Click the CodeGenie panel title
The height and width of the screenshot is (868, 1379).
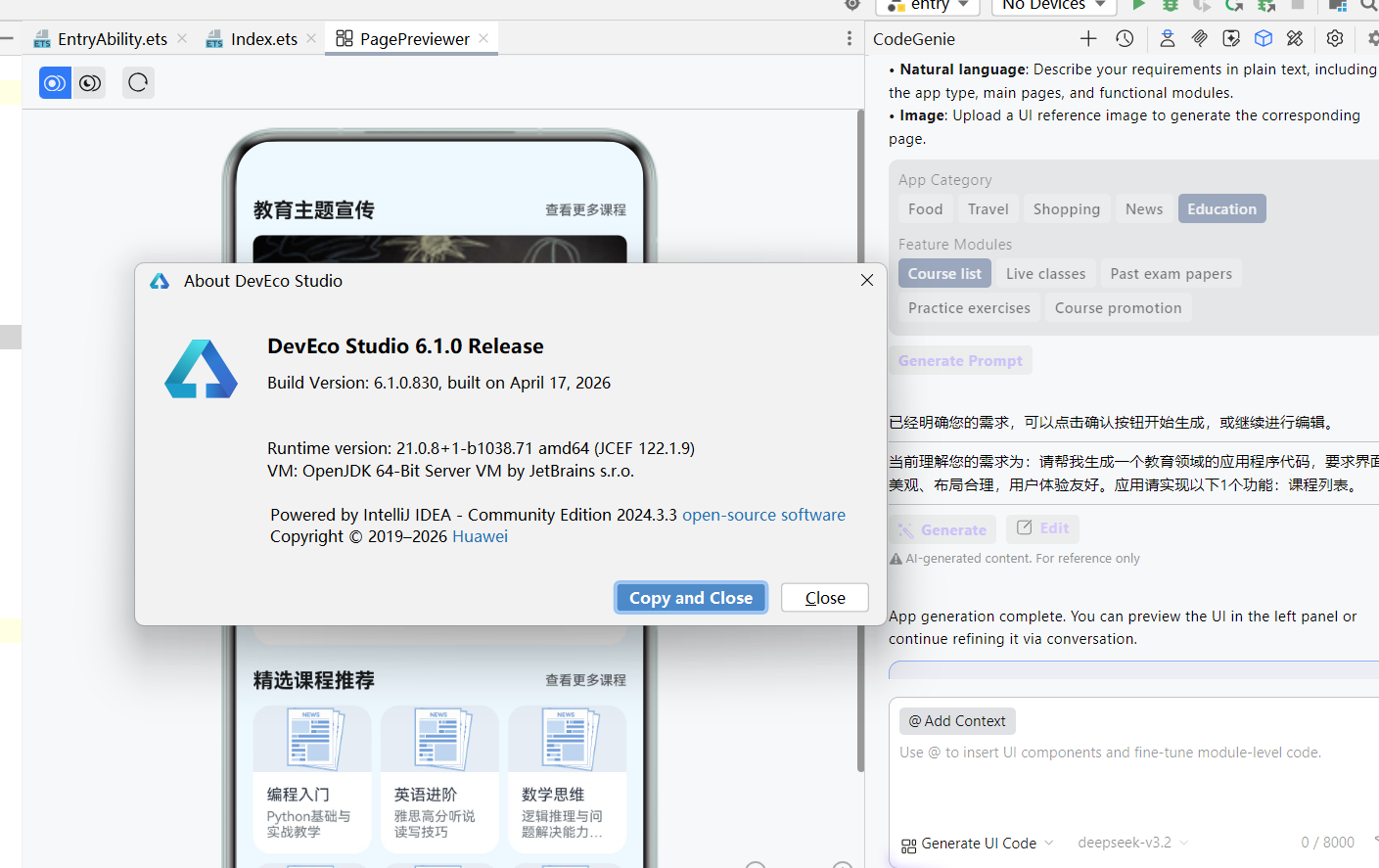click(x=914, y=39)
